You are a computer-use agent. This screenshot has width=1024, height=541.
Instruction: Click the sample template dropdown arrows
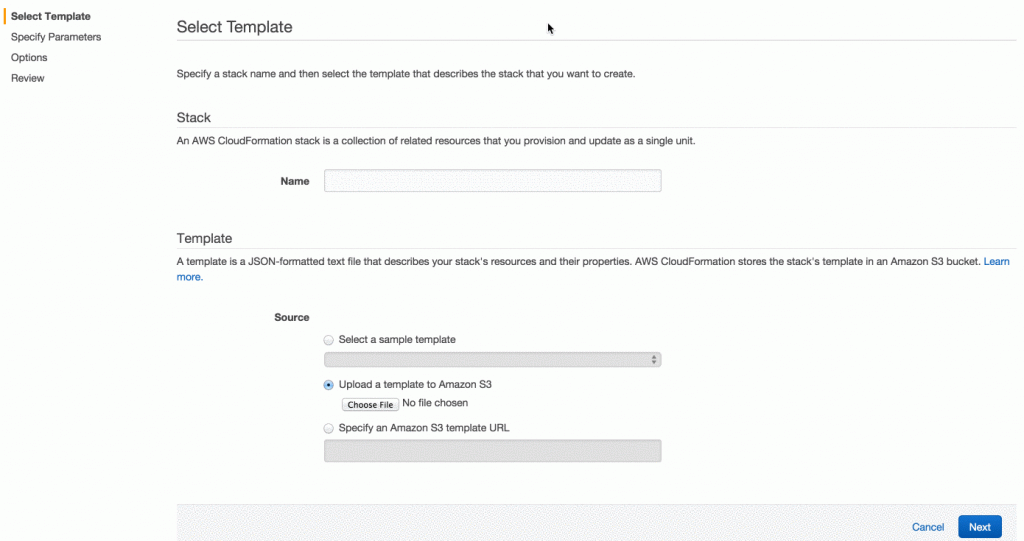coord(654,360)
